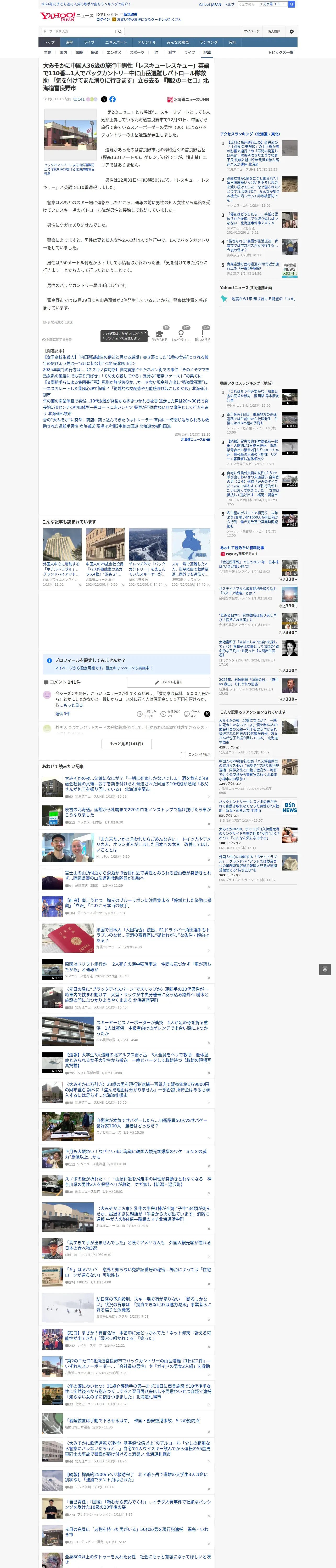This screenshot has width=336, height=1568.
Task: Open トピックス一覧 link
Action: click(281, 52)
